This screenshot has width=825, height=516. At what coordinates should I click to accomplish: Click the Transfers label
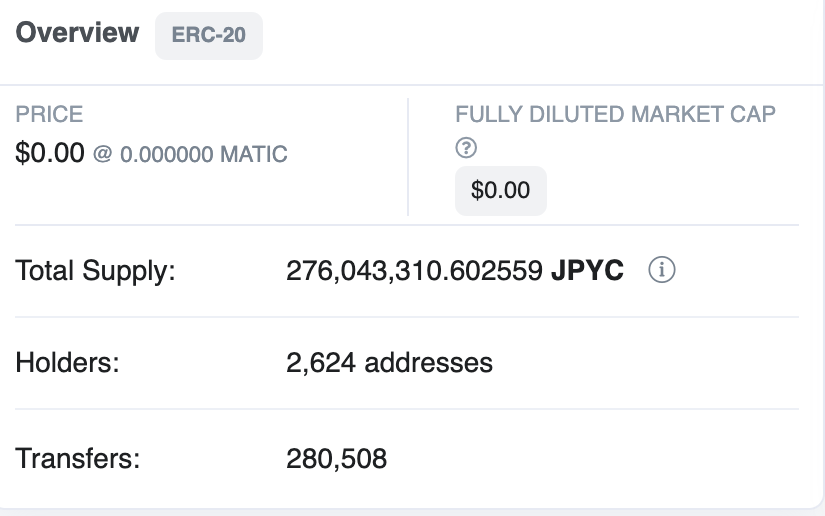(78, 458)
